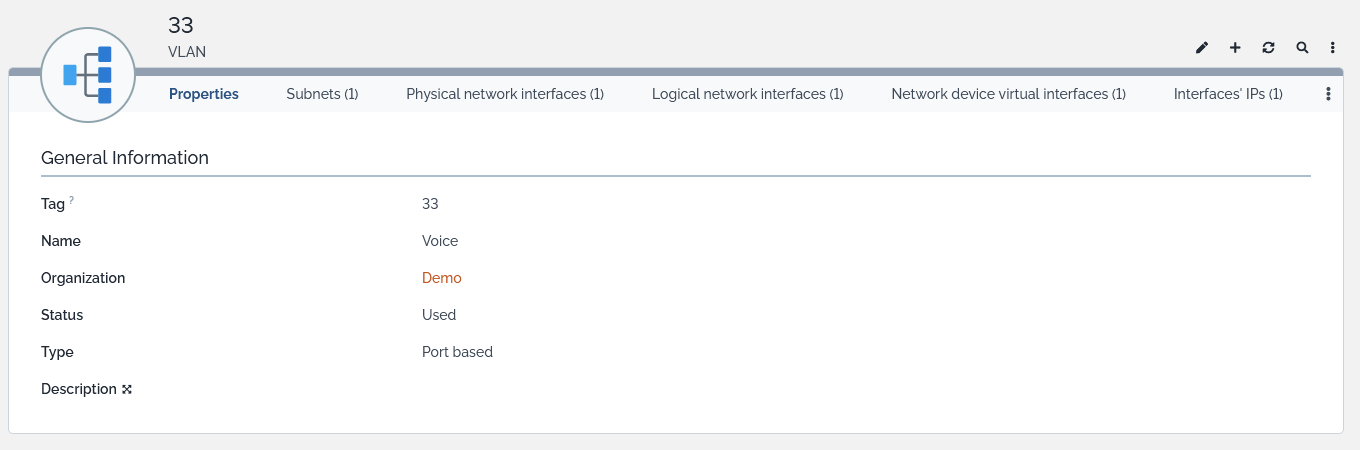The width and height of the screenshot is (1360, 450).
Task: Show the Logical network interfaces tab
Action: point(747,94)
